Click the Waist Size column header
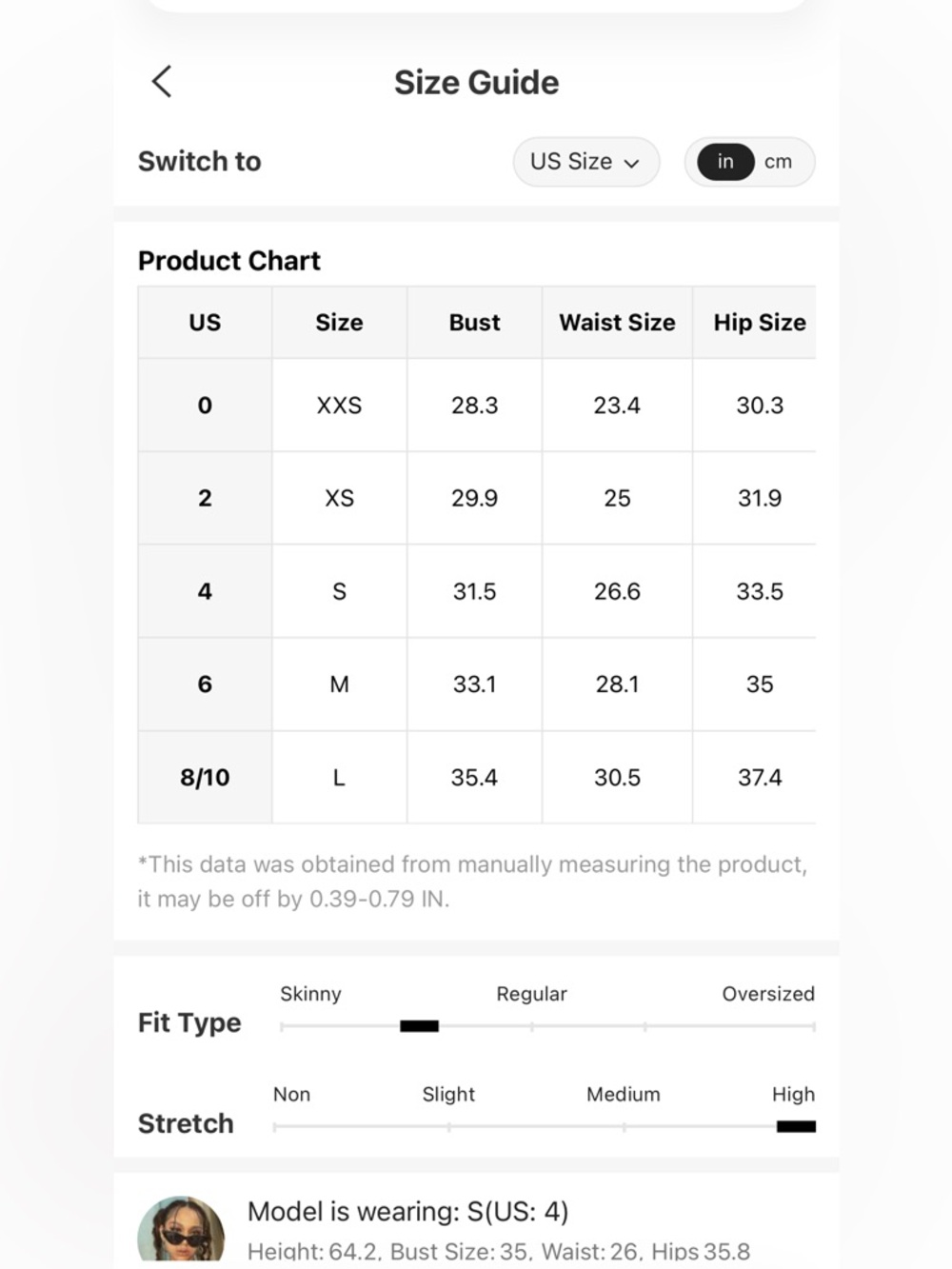 (x=617, y=323)
